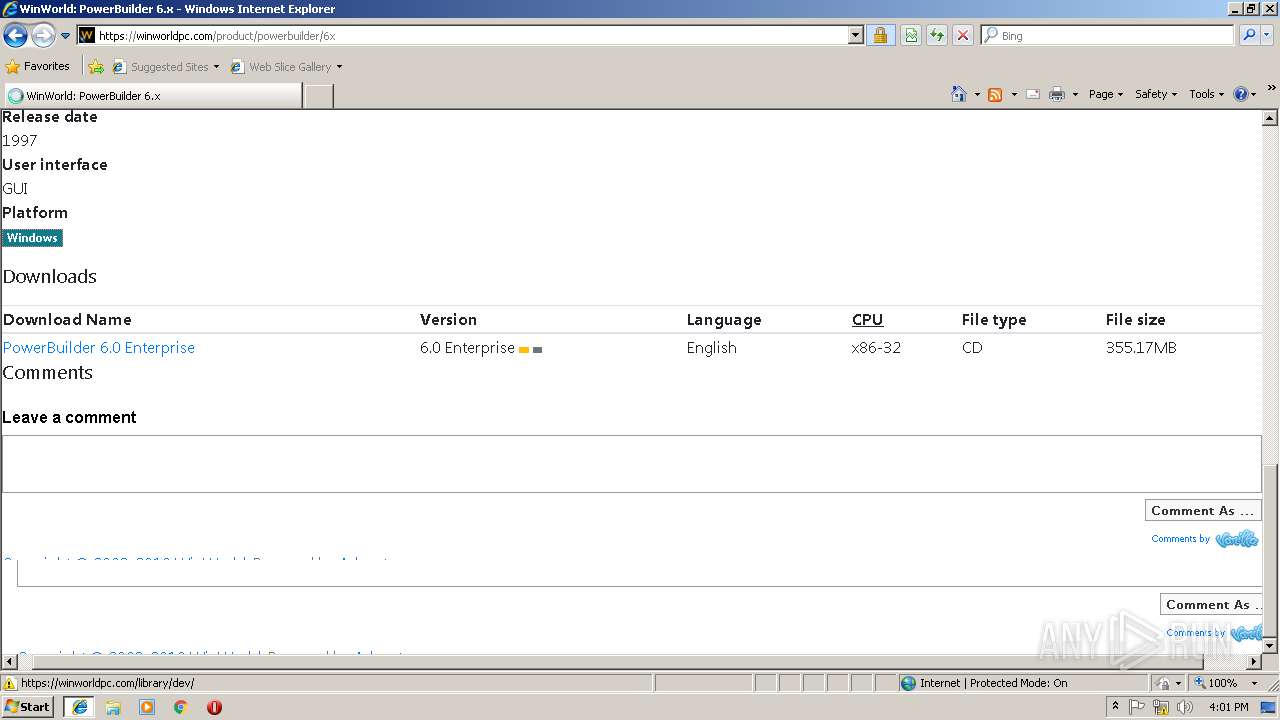Open the Feeds dropdown arrow
This screenshot has width=1280, height=720.
coord(1014,94)
